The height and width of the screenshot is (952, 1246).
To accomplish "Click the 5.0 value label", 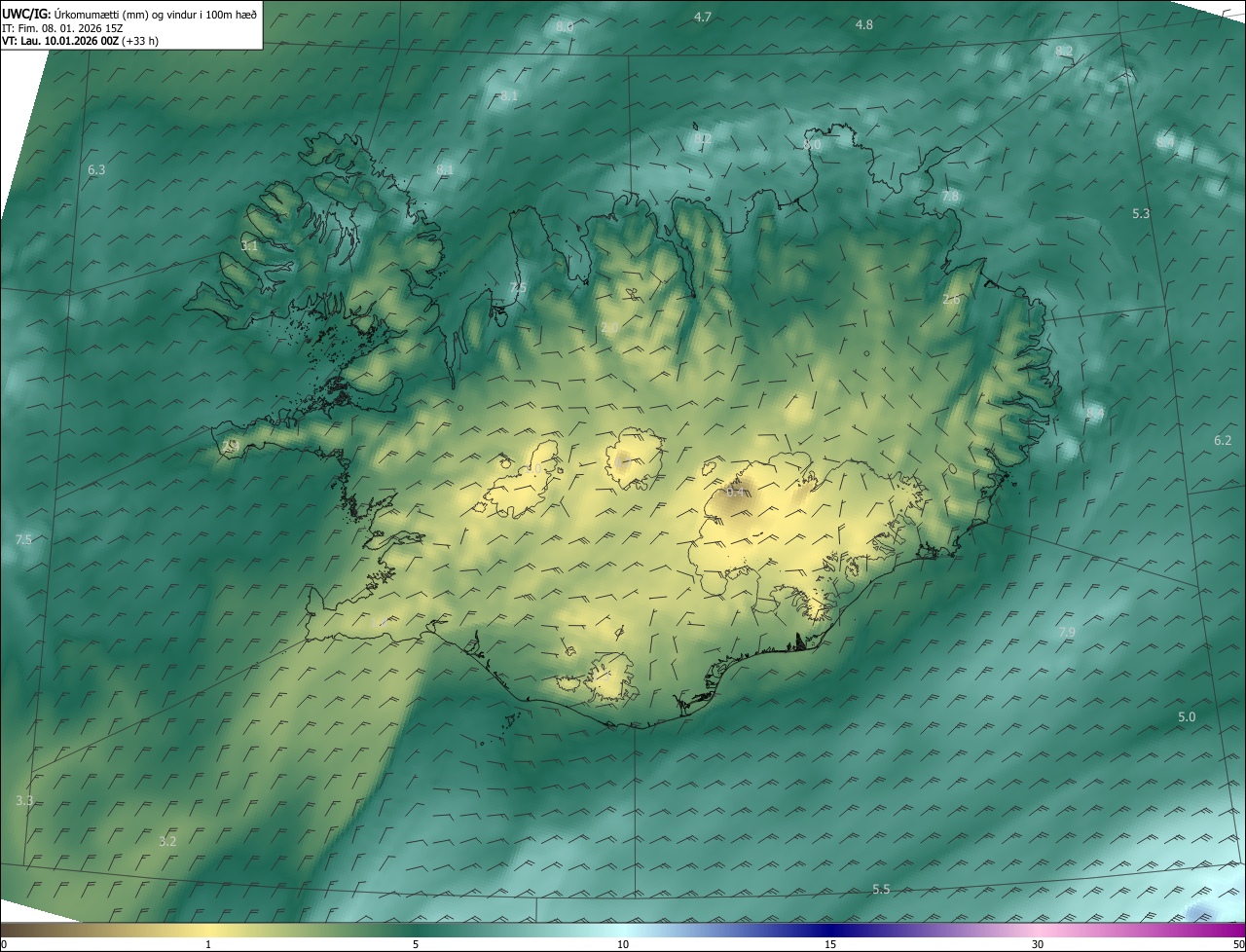I will click(1187, 717).
